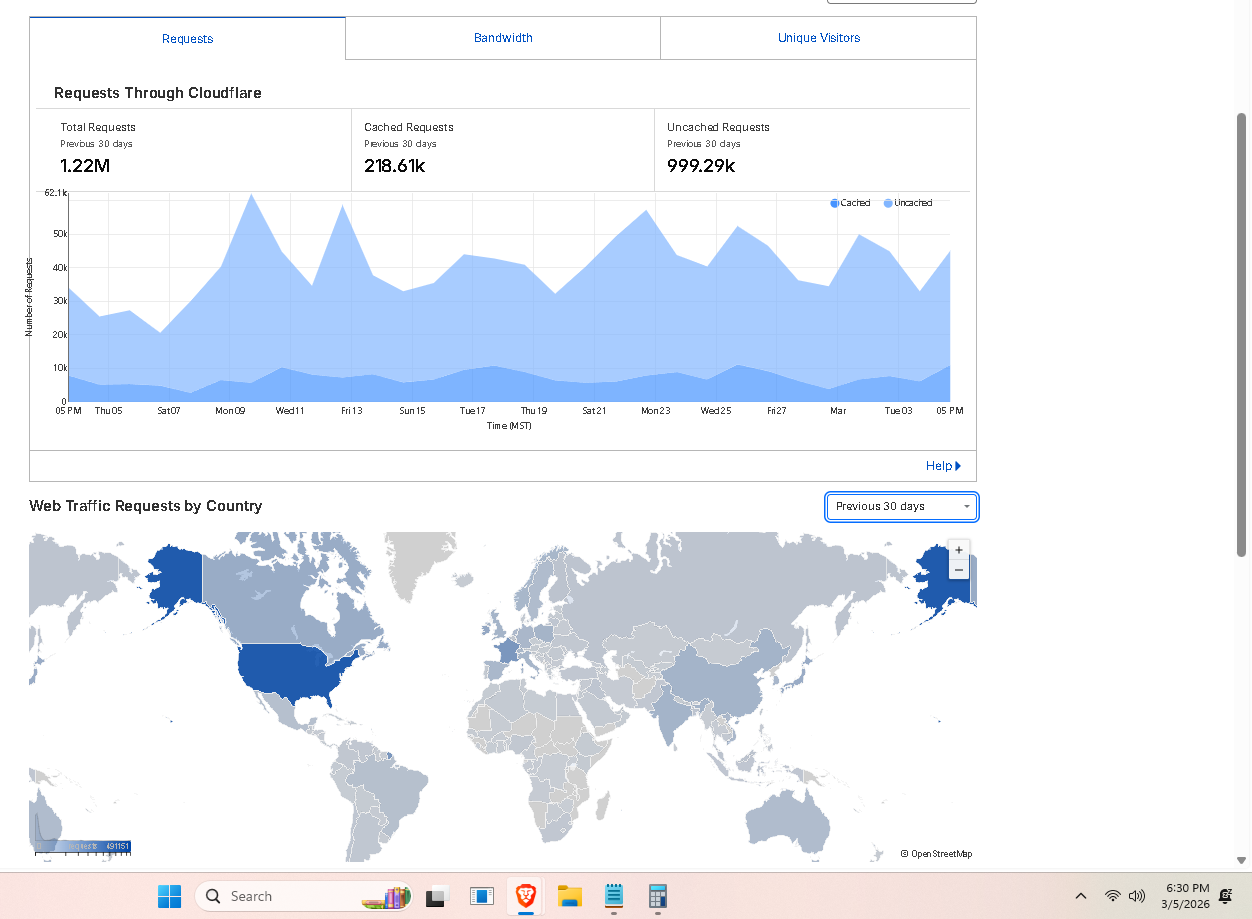This screenshot has height=919, width=1252.
Task: Open the OpenStreetMap attribution link
Action: 940,854
